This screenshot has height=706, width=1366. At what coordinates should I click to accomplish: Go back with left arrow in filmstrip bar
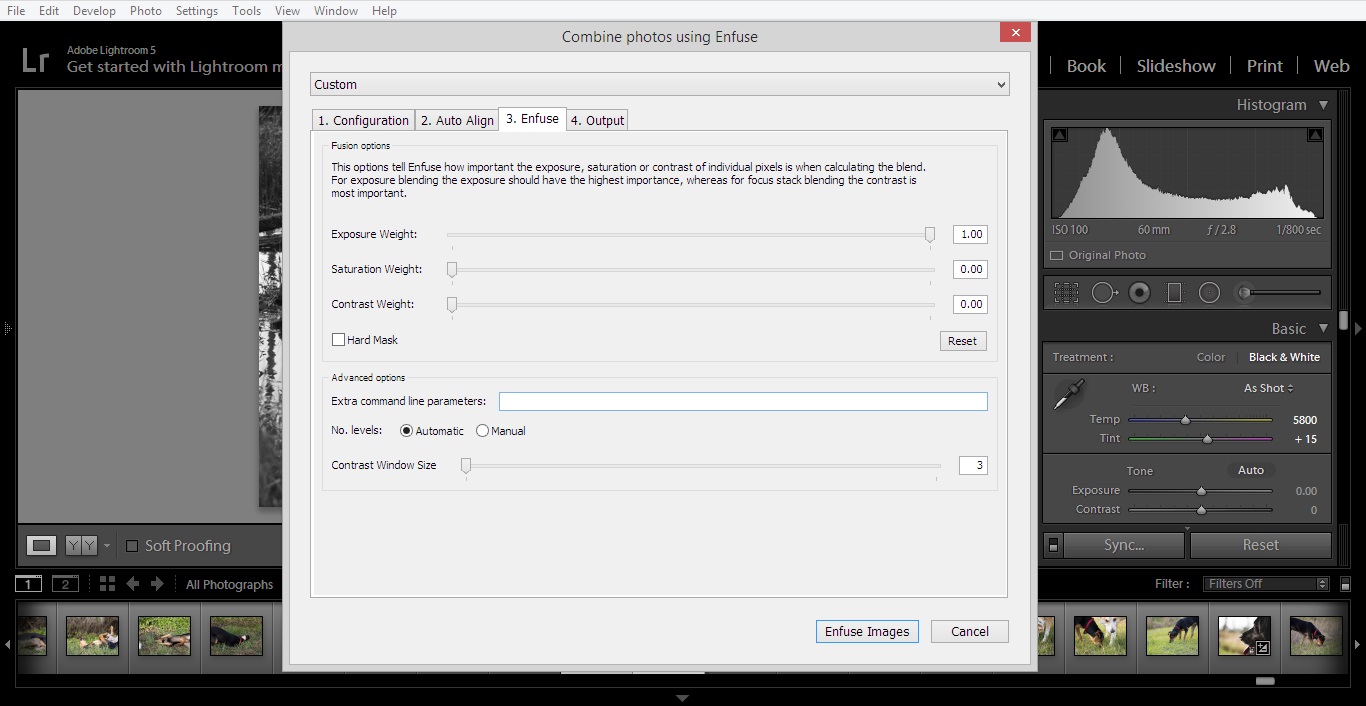coord(133,584)
